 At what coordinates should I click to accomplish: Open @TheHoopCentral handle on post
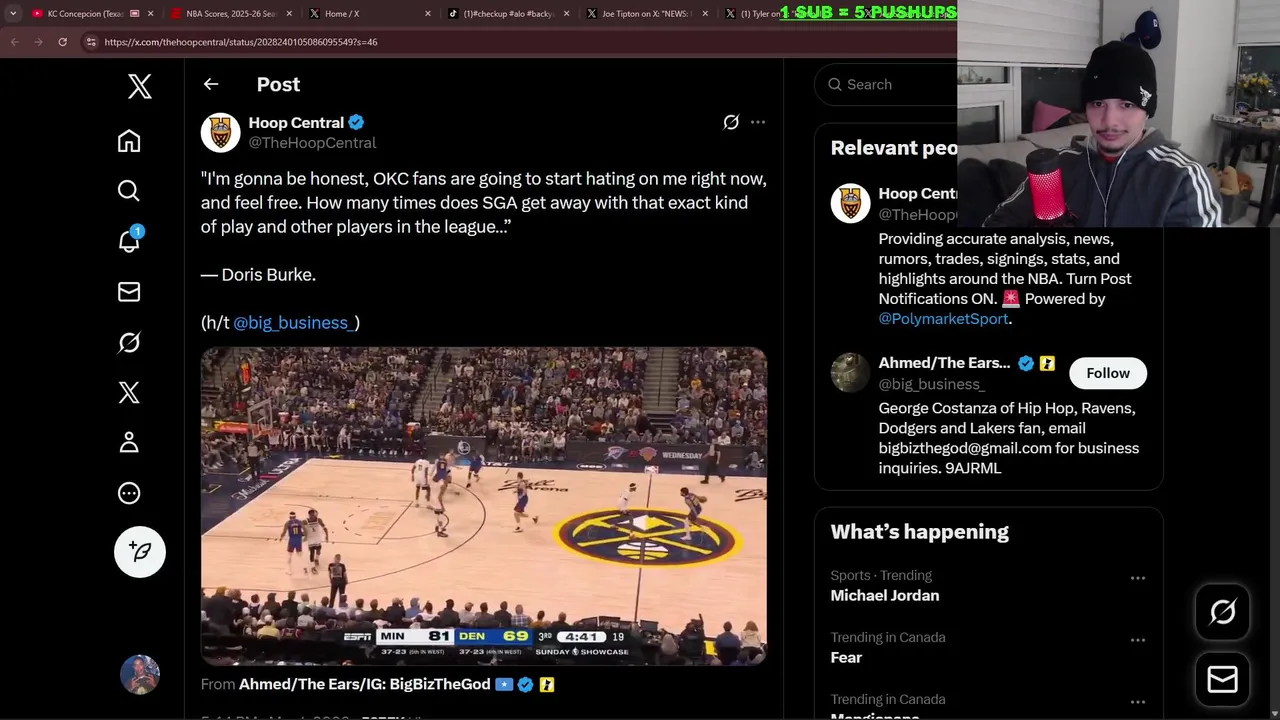point(312,143)
